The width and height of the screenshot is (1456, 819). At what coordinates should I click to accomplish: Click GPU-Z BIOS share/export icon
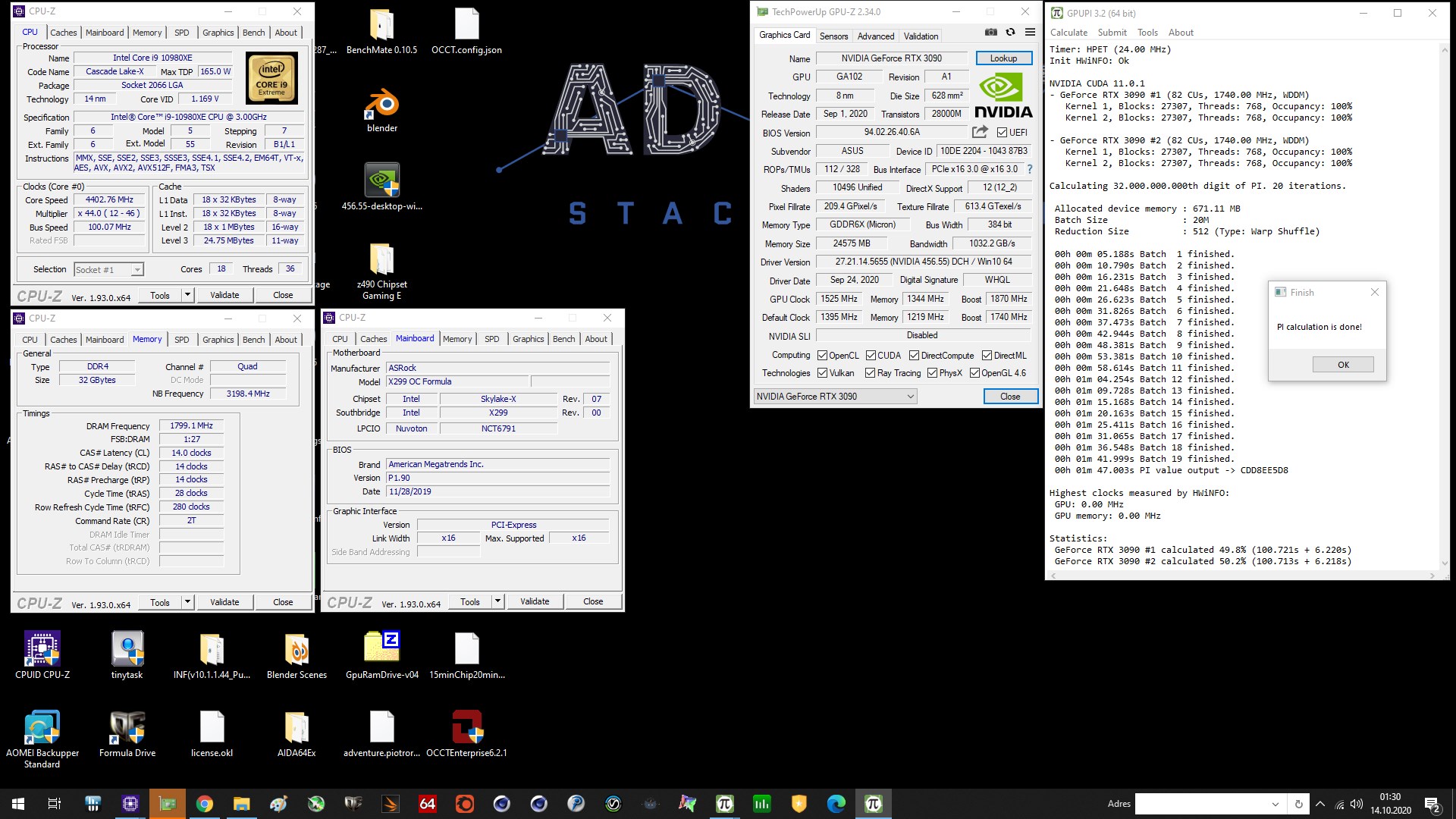980,132
